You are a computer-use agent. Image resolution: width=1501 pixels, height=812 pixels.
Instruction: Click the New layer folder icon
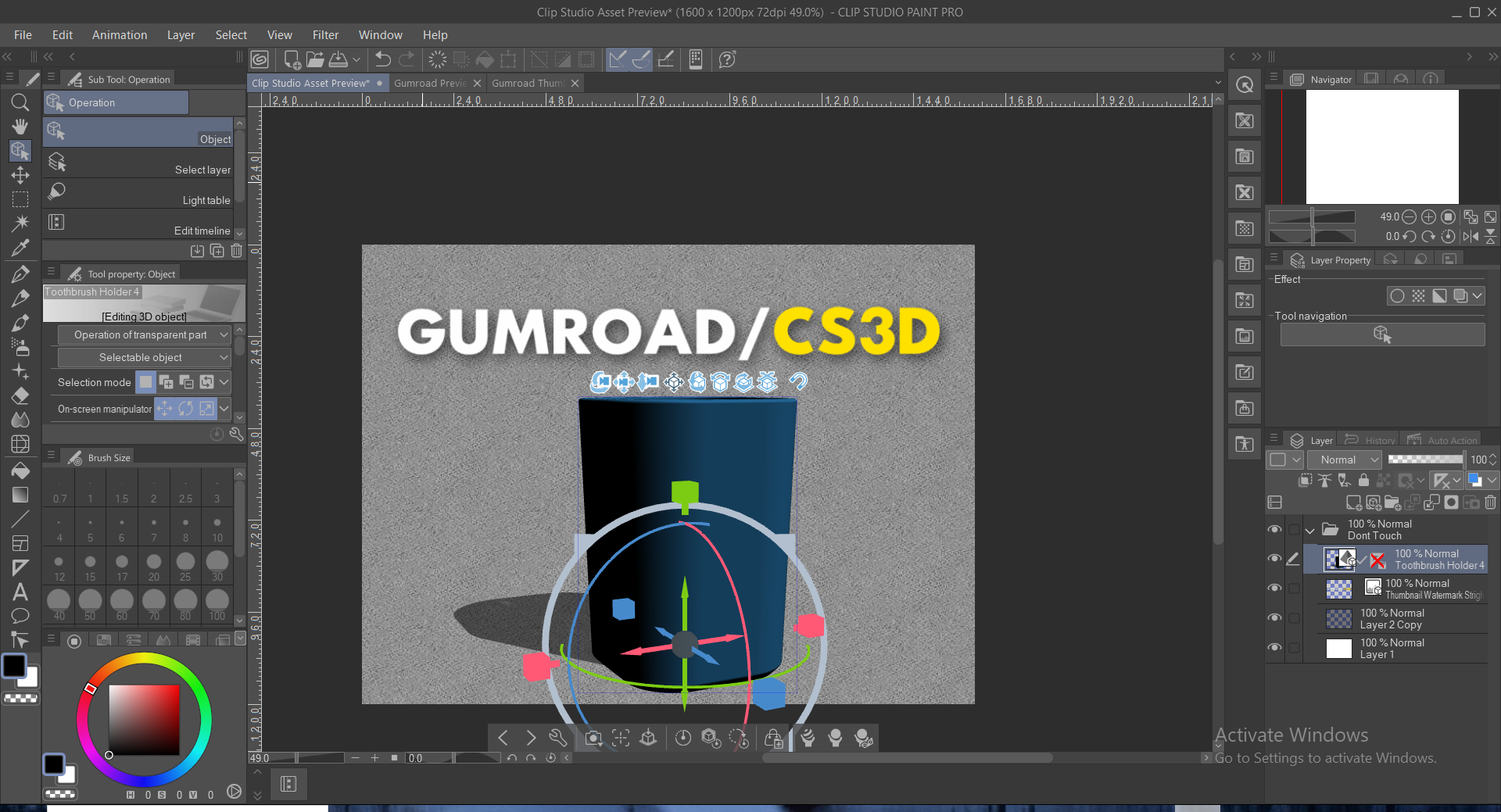point(1392,503)
